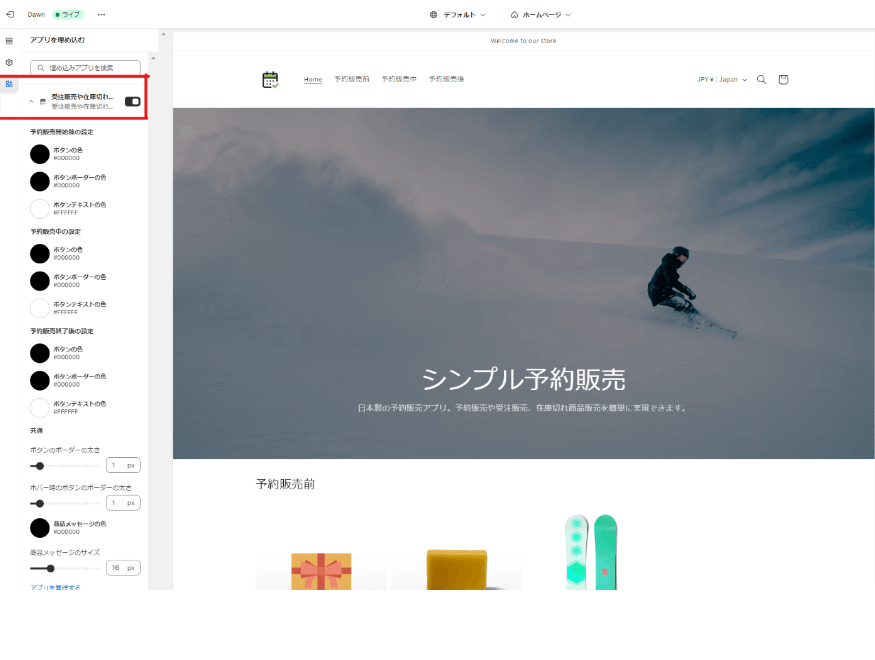
Task: Click the Dawn theme name
Action: coord(36,15)
